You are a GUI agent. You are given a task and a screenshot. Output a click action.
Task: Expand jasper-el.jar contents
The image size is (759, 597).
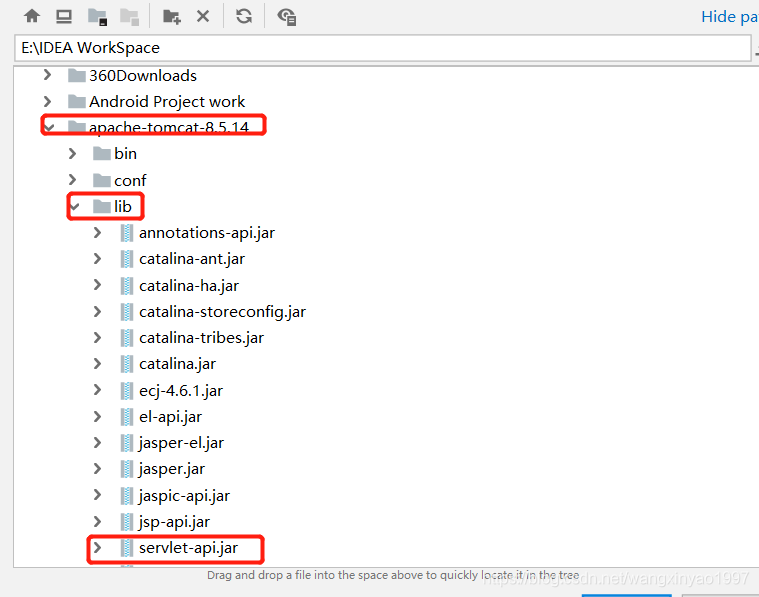coord(97,443)
